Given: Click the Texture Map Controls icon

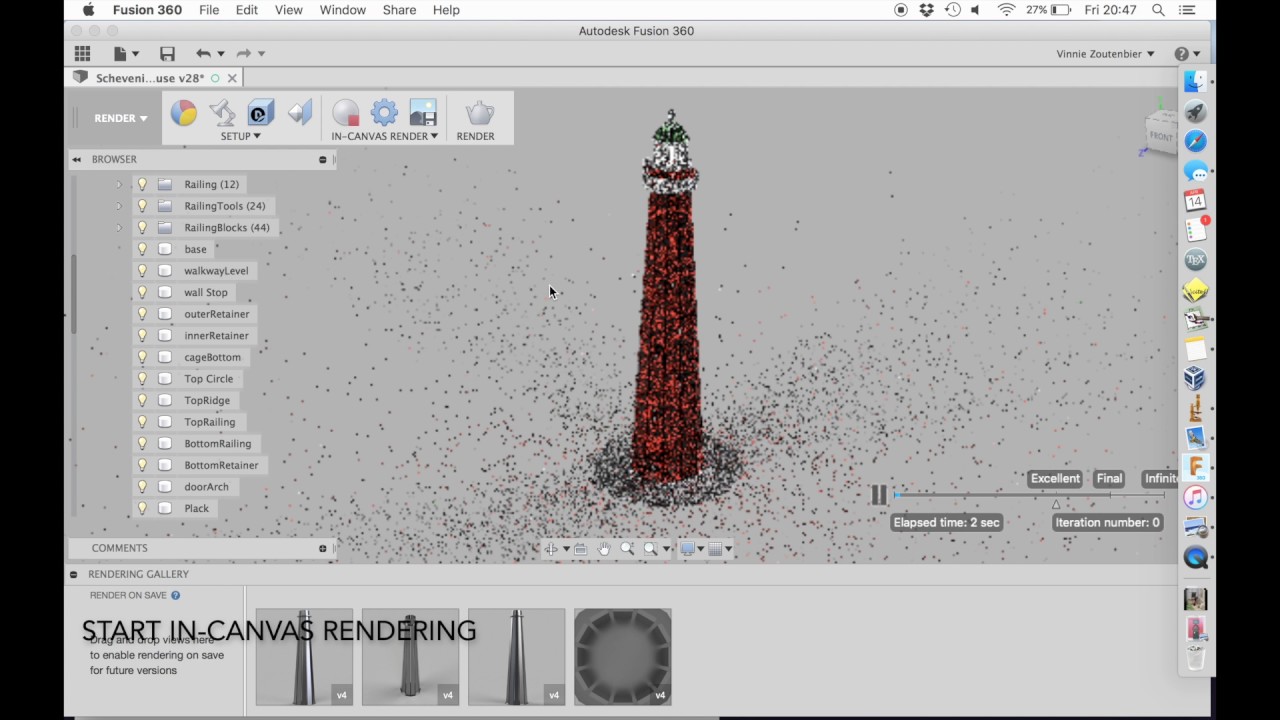Looking at the screenshot, I should pyautogui.click(x=300, y=113).
